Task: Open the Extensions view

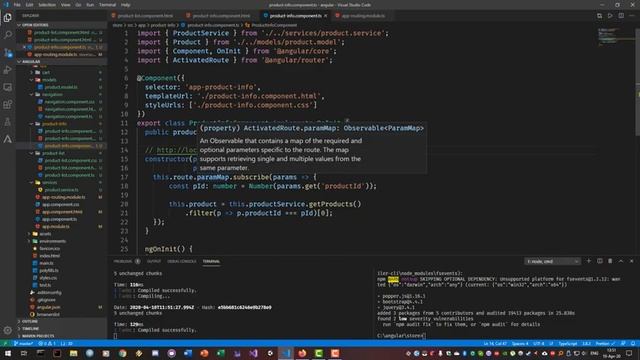Action: (7, 104)
